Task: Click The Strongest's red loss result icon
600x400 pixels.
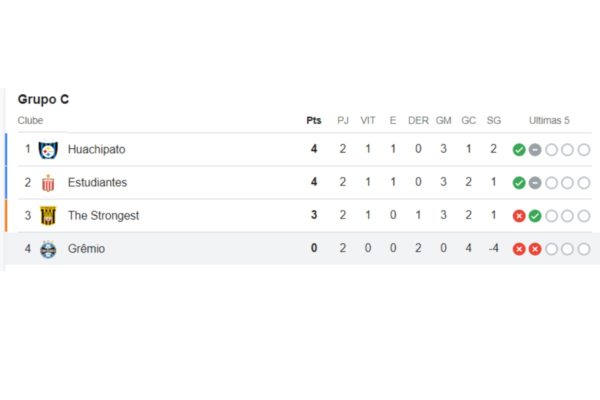Action: 519,216
